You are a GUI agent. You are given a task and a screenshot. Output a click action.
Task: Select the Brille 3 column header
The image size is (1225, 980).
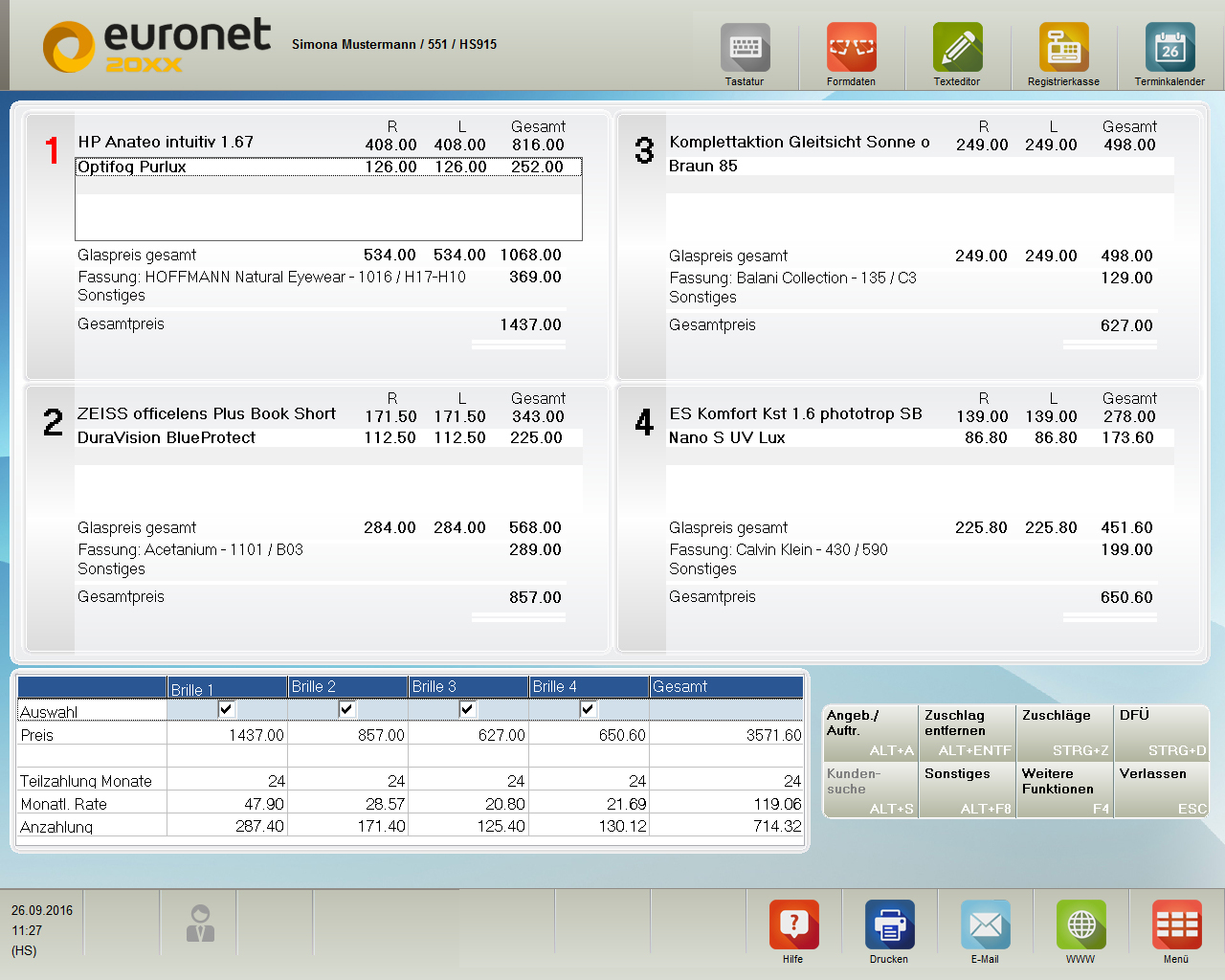point(469,687)
